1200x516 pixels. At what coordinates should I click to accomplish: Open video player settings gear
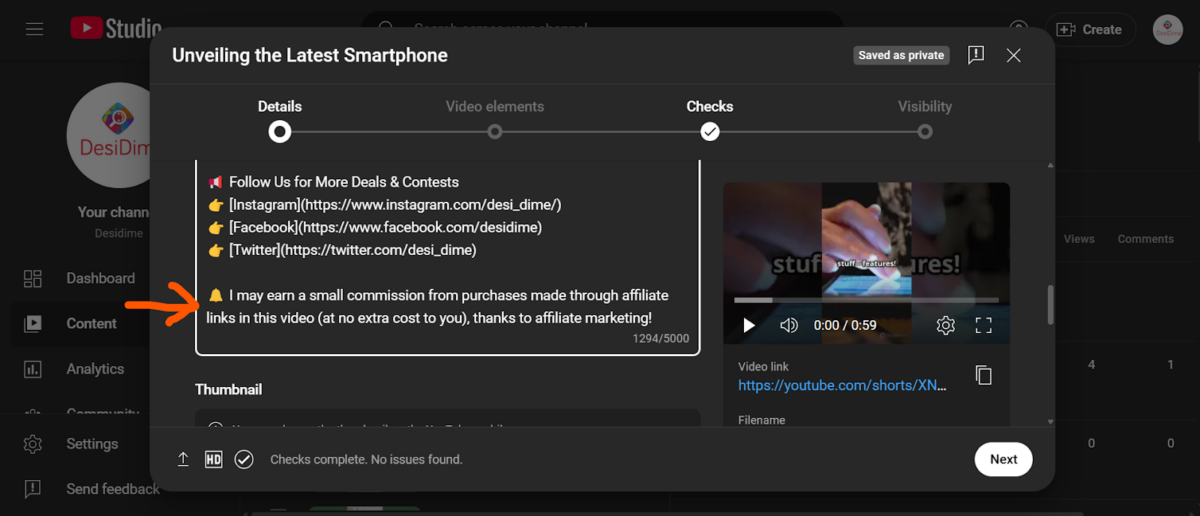click(945, 325)
